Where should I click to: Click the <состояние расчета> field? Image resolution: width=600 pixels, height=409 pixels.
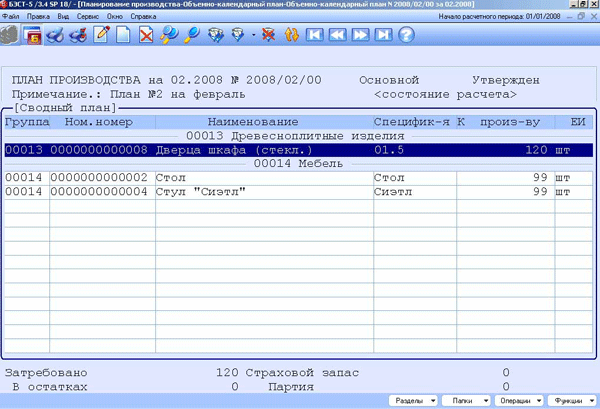point(445,95)
